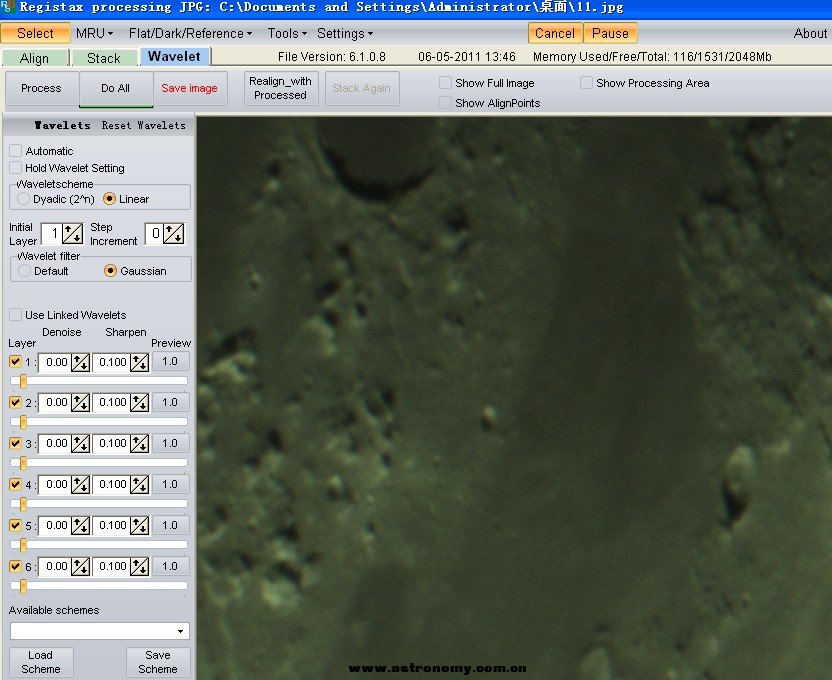Select Dyadic (2^n) wavelet scheme

pyautogui.click(x=23, y=199)
